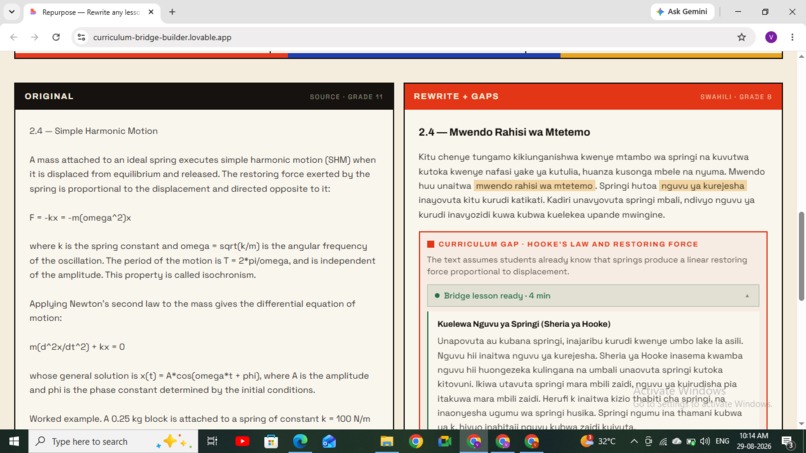Click the Curriculum Gap Hooke's Law heading
Screen dimensions: 806x453
[568, 244]
